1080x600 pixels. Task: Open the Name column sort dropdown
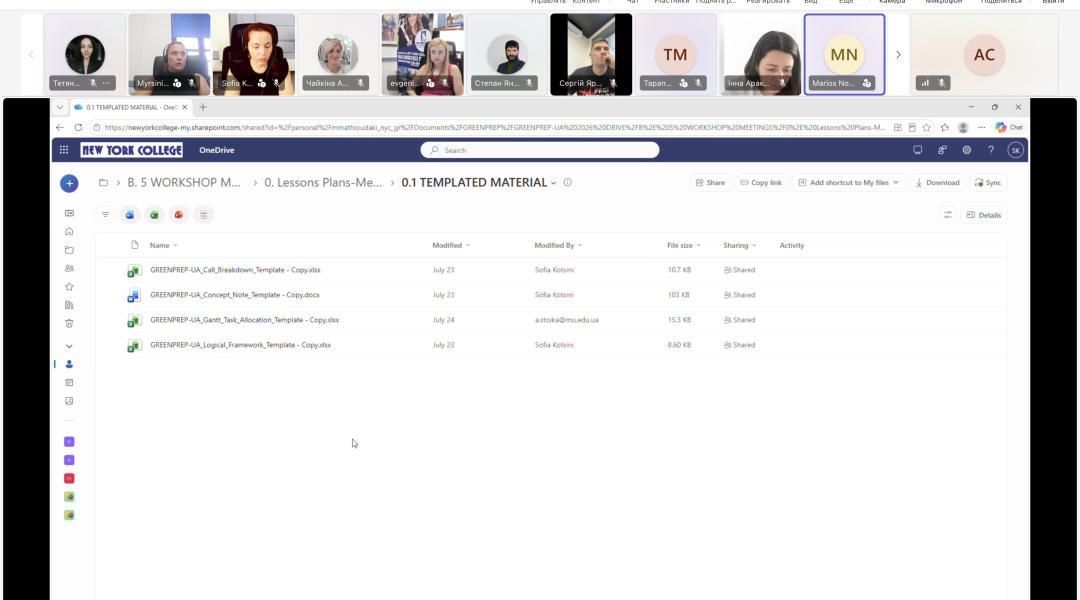pos(176,246)
